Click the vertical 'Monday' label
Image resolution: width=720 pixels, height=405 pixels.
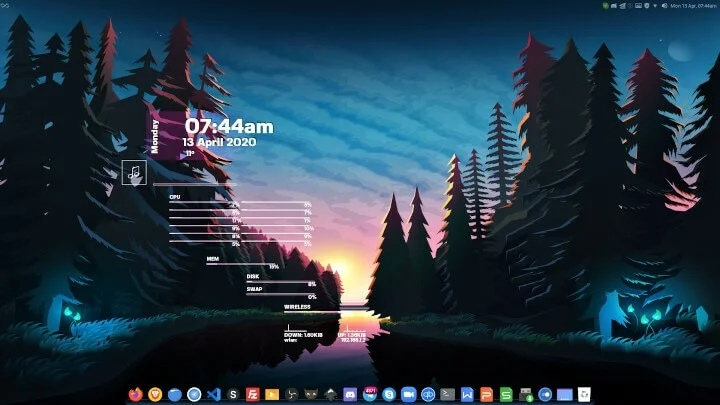[x=155, y=136]
